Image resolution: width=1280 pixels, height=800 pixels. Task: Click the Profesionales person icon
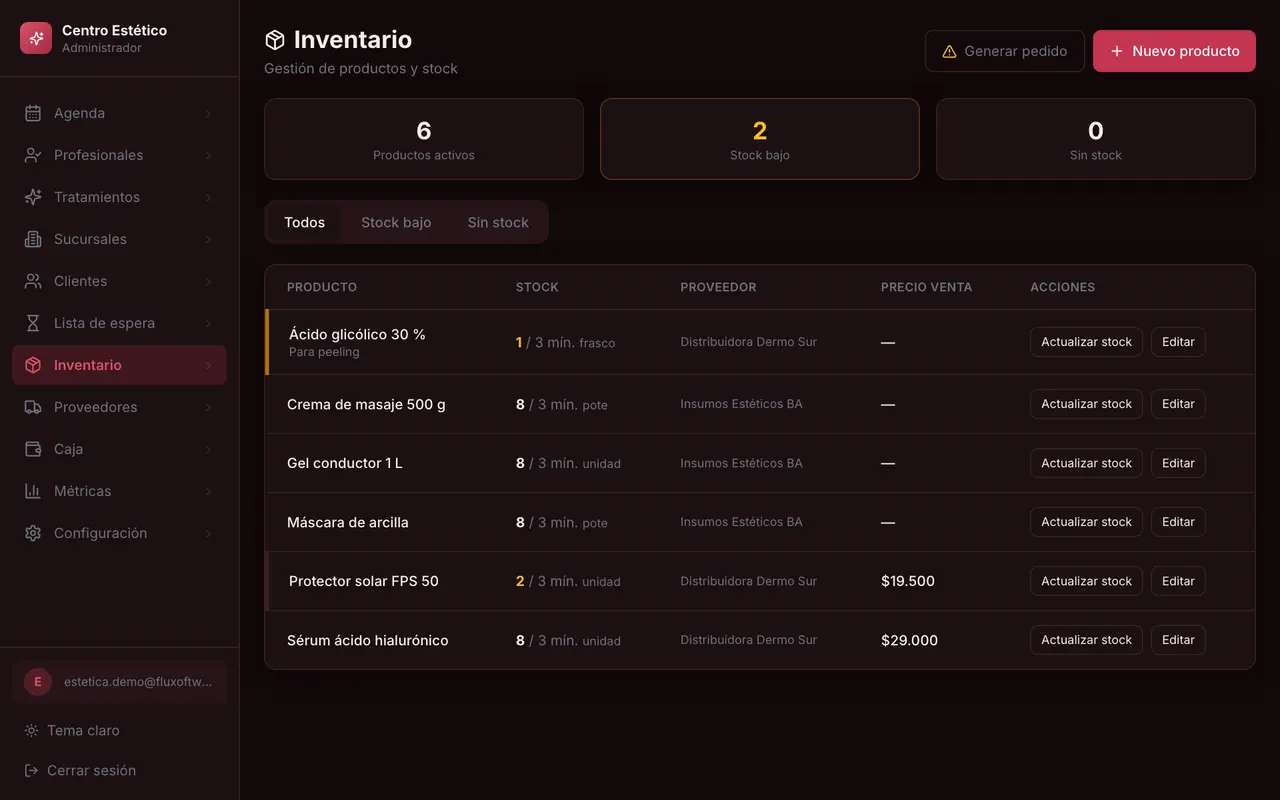coord(33,155)
